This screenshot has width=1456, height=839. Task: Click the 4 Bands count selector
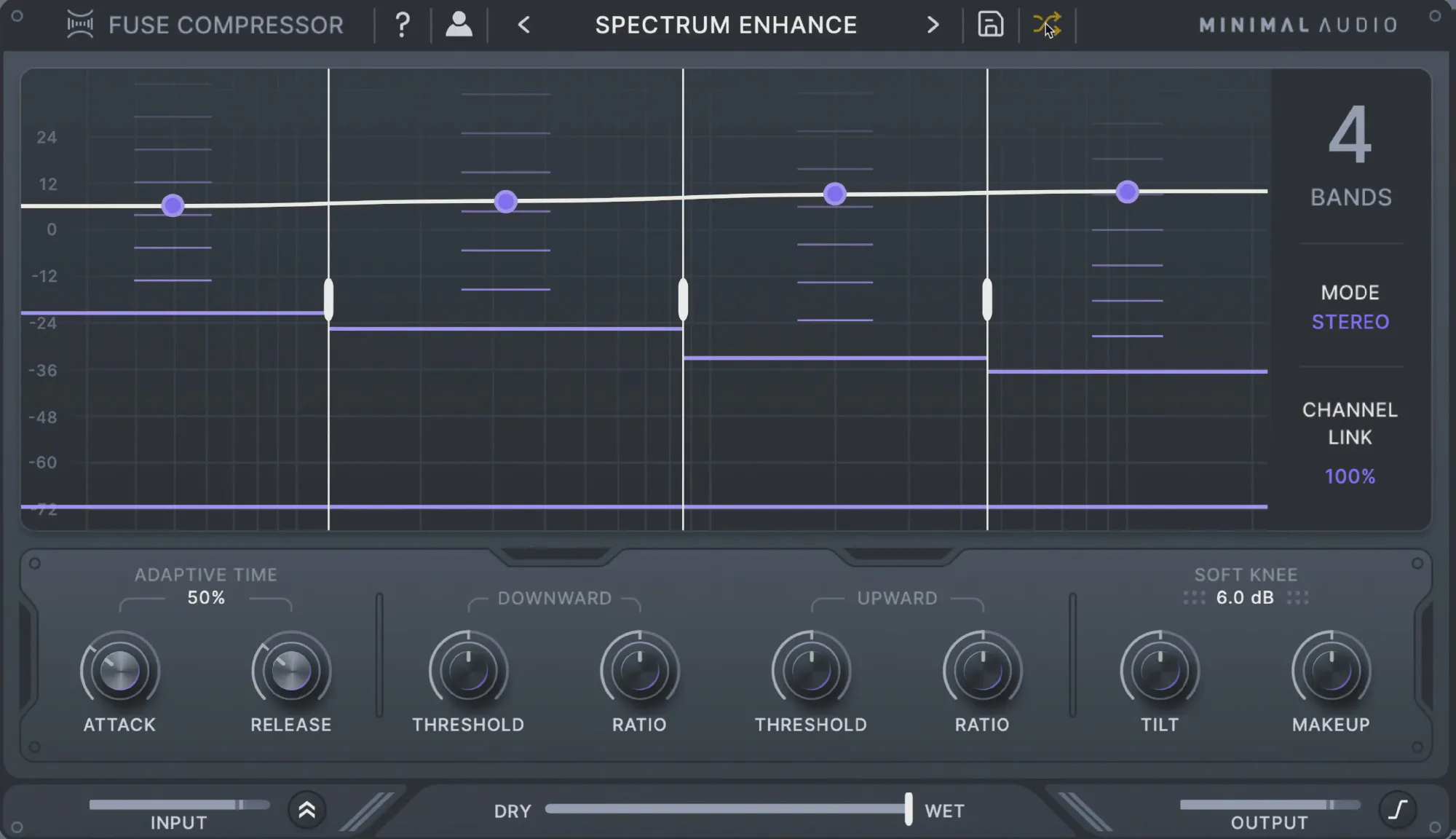click(x=1350, y=135)
